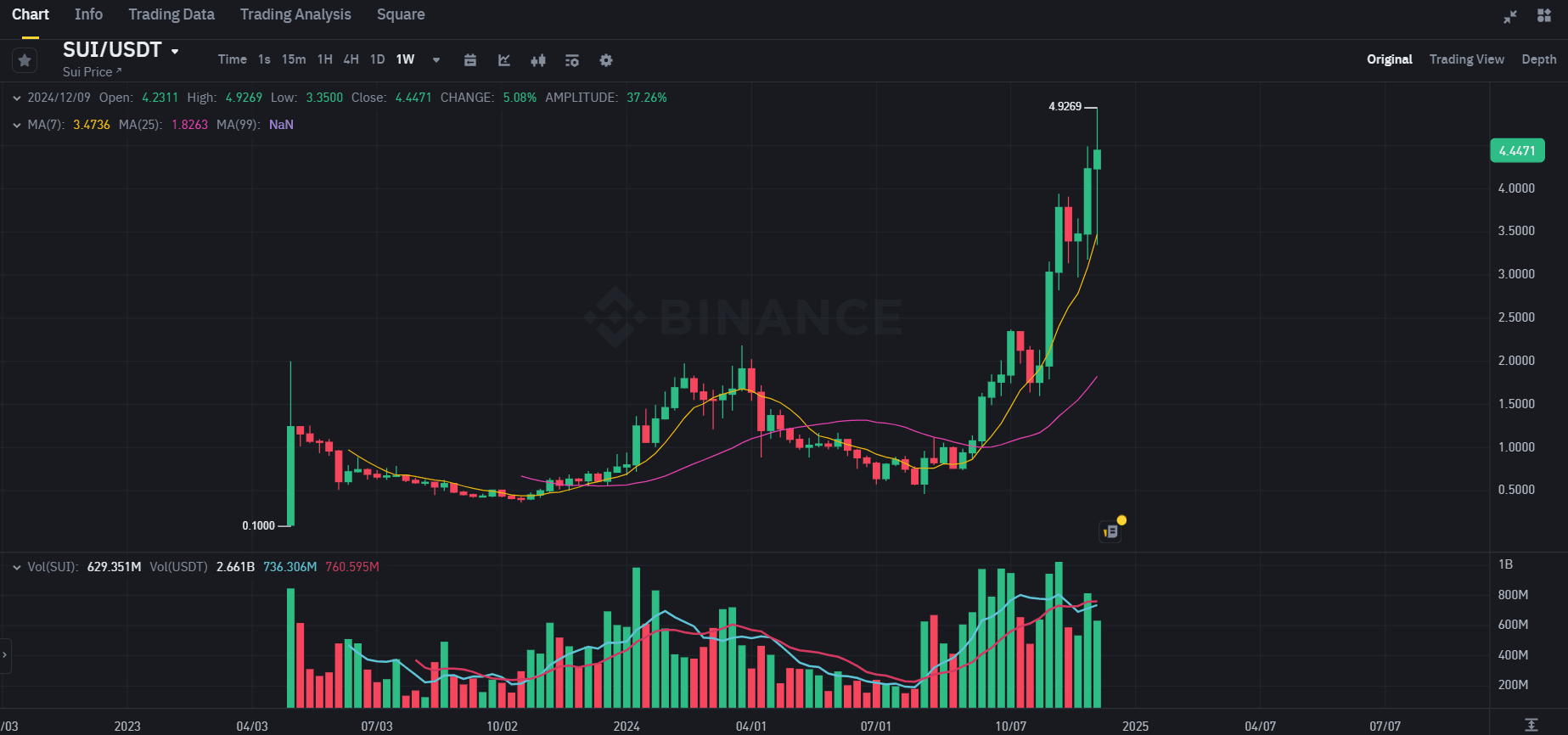1568x735 pixels.
Task: Add SUI/USDT to favorites with star
Action: pos(25,60)
